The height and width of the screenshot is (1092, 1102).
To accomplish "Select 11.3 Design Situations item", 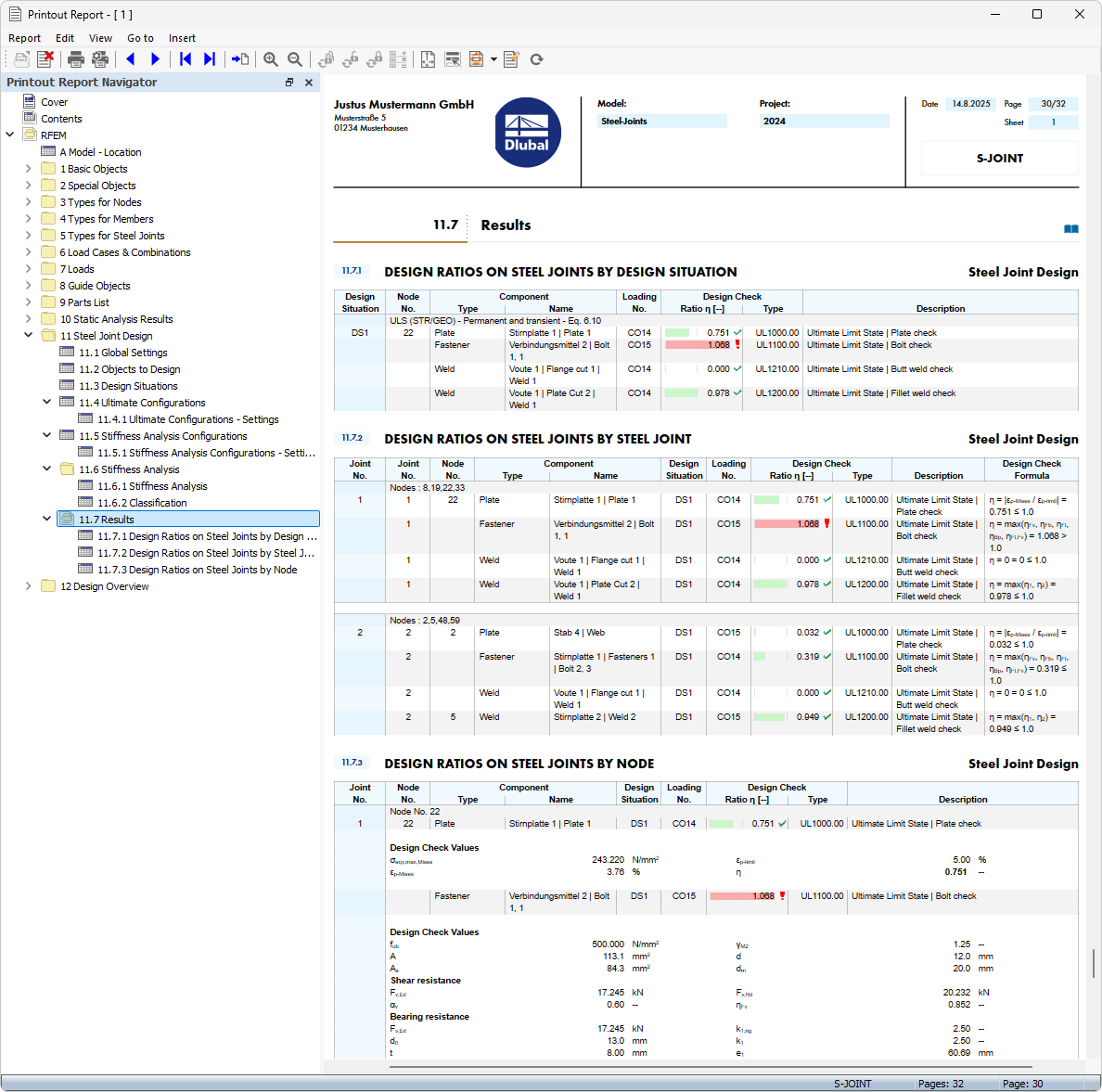I will (x=128, y=386).
